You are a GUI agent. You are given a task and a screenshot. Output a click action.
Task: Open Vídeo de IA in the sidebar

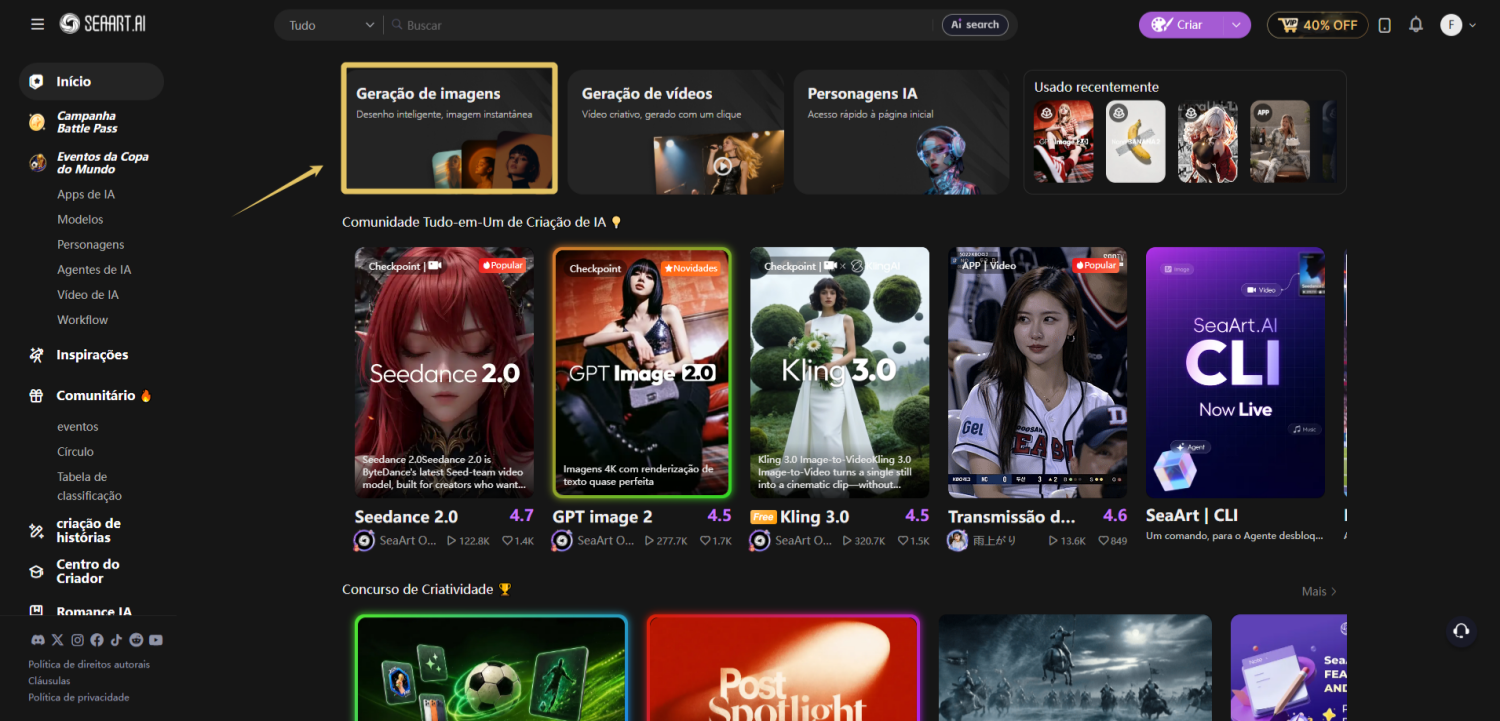[88, 294]
